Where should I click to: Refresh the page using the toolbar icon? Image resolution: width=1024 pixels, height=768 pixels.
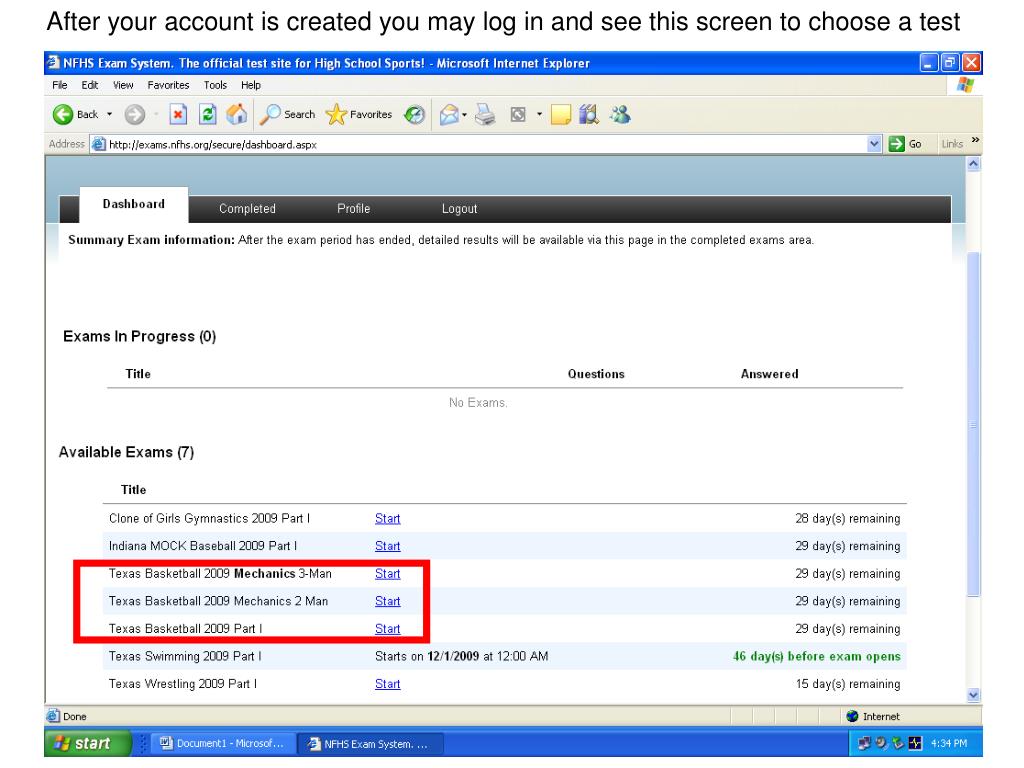pyautogui.click(x=208, y=115)
